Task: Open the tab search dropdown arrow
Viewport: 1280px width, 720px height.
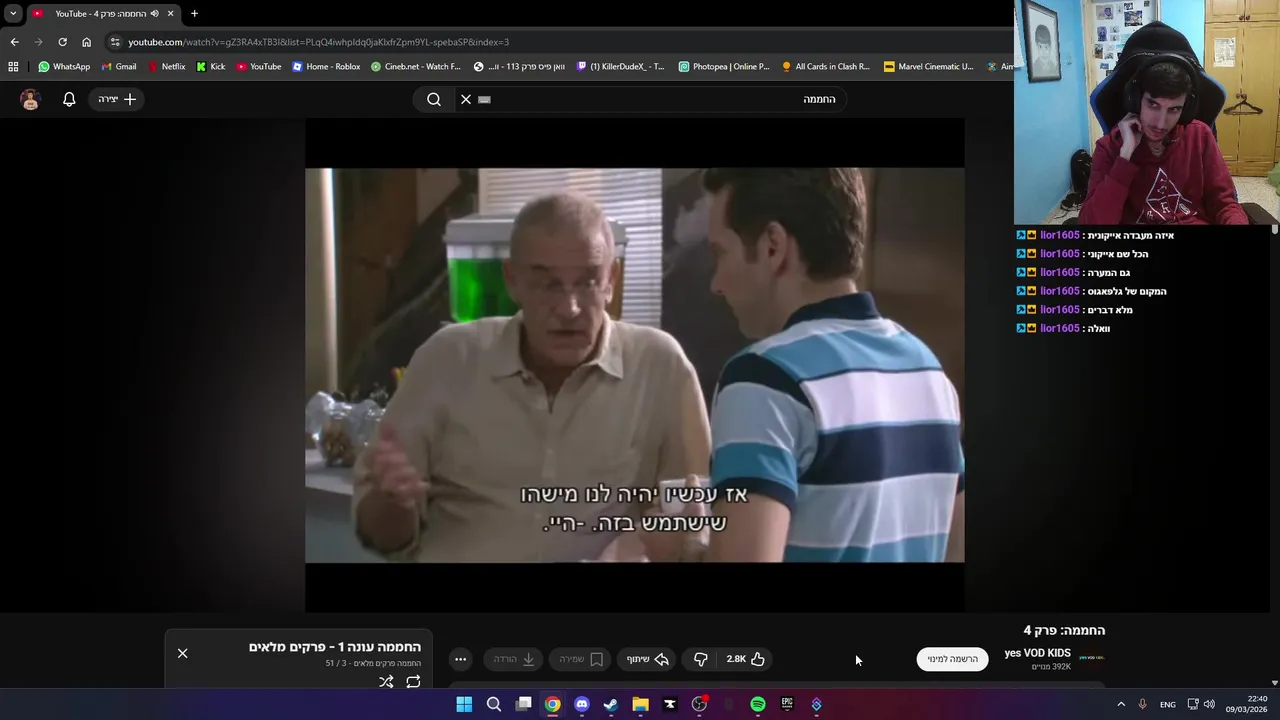Action: (13, 14)
